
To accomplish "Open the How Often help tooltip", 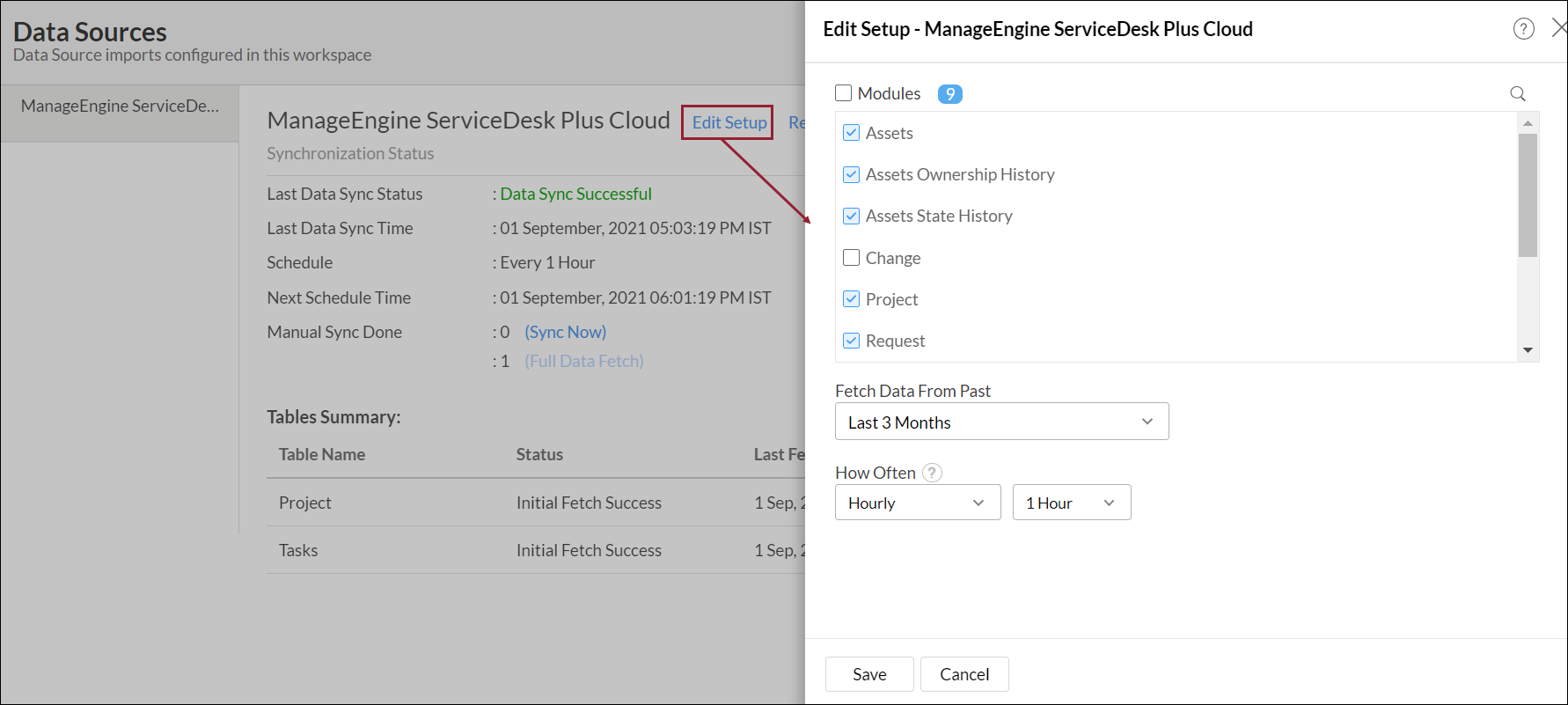I will (932, 473).
